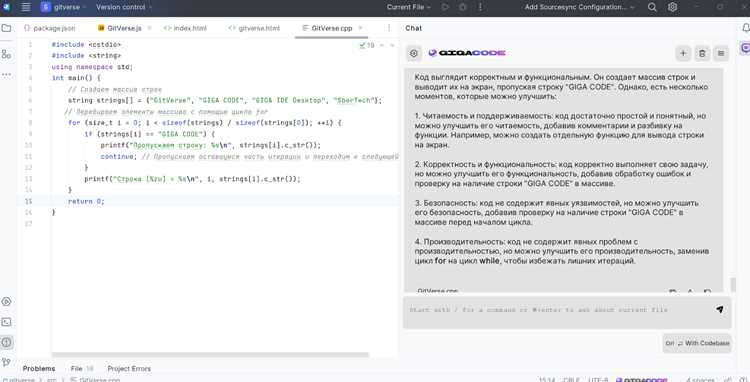Open the File problems tab
Viewport: 750px width, 382px height.
[82, 369]
